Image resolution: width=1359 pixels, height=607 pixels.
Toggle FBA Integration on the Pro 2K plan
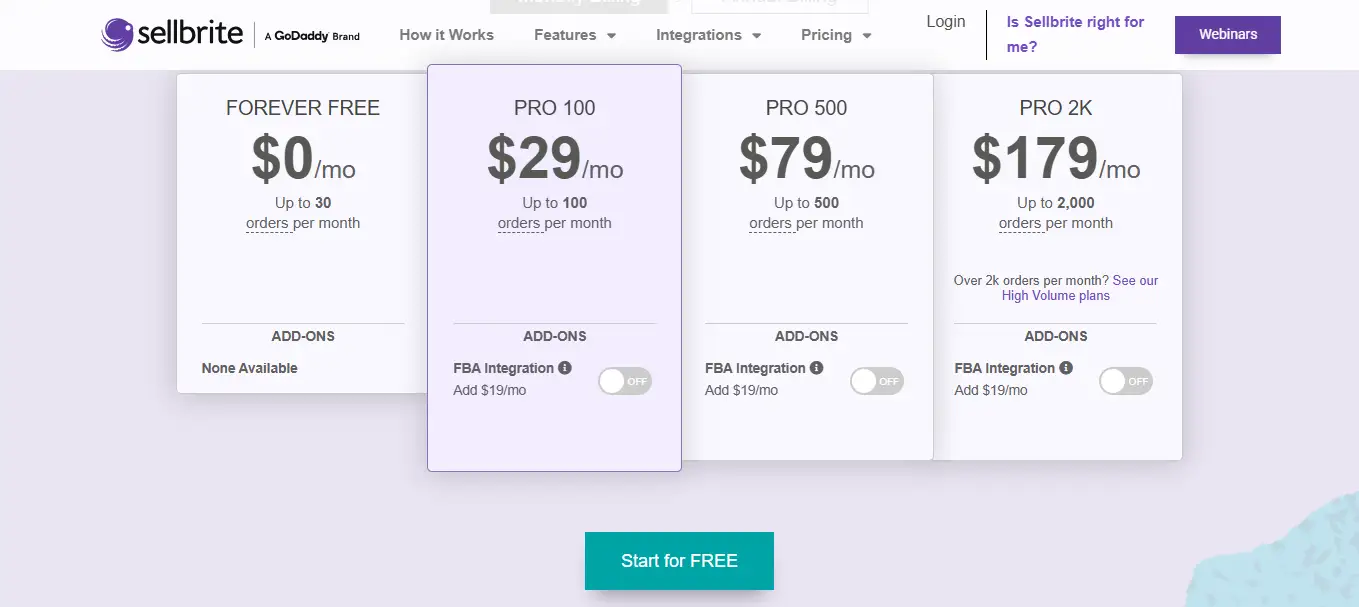click(1125, 381)
